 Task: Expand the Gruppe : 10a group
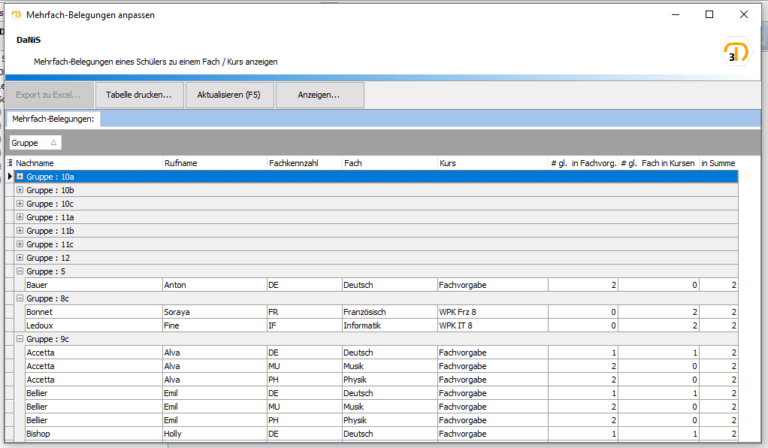20,176
